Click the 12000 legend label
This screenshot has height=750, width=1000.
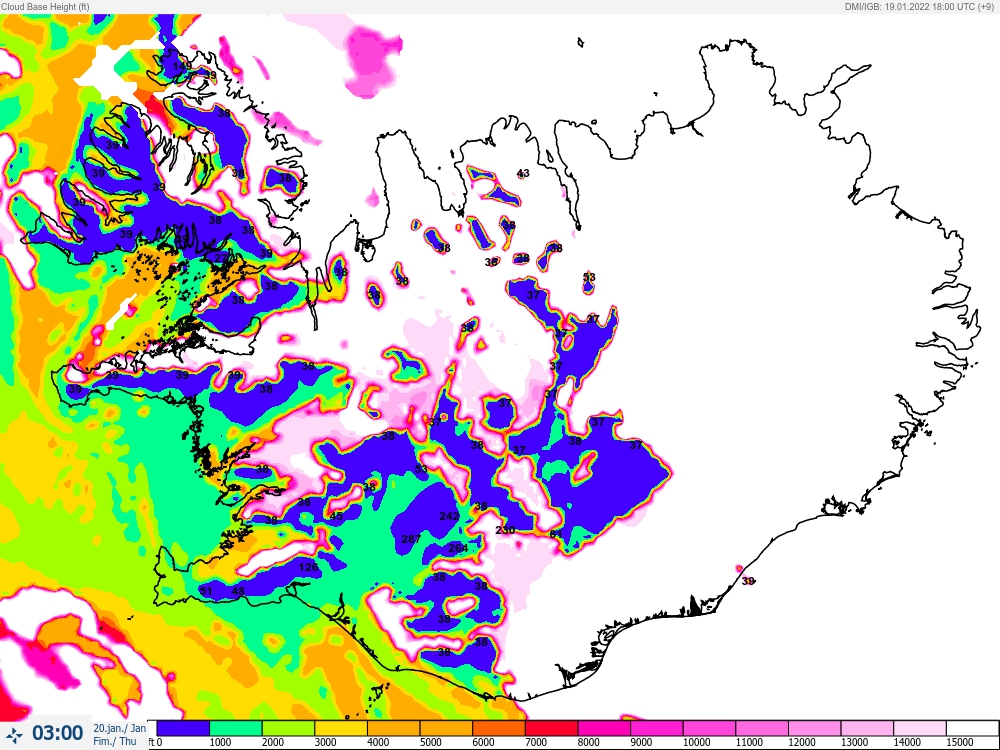point(802,742)
